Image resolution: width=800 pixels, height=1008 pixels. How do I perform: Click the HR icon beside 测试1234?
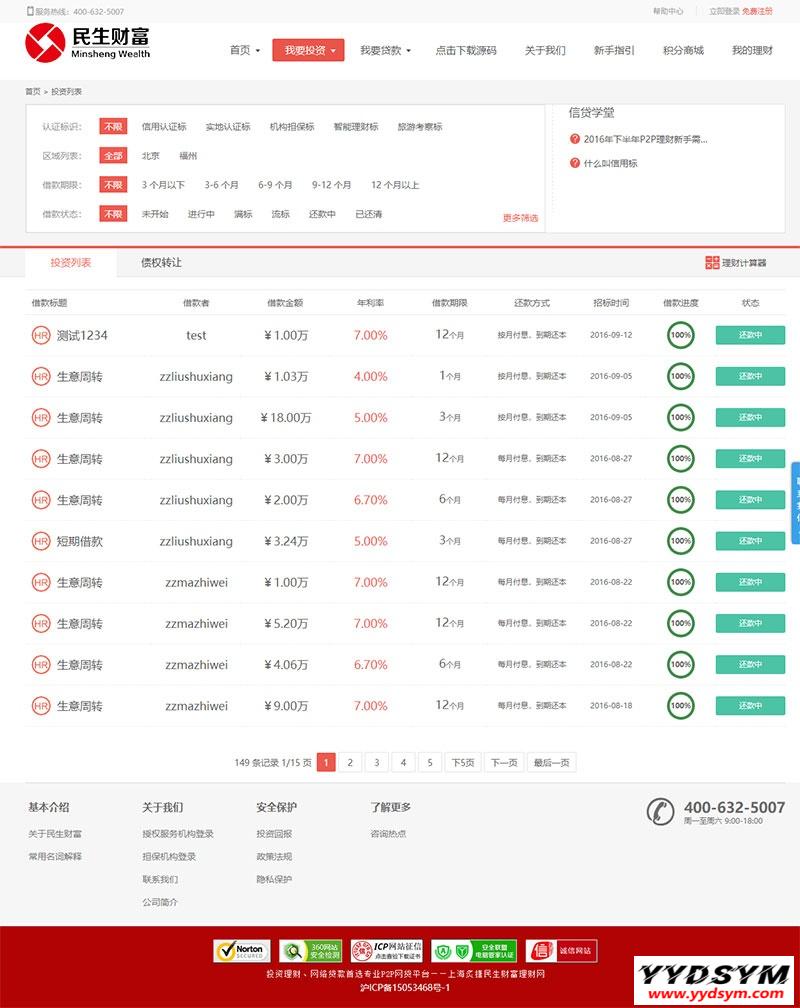click(x=41, y=335)
